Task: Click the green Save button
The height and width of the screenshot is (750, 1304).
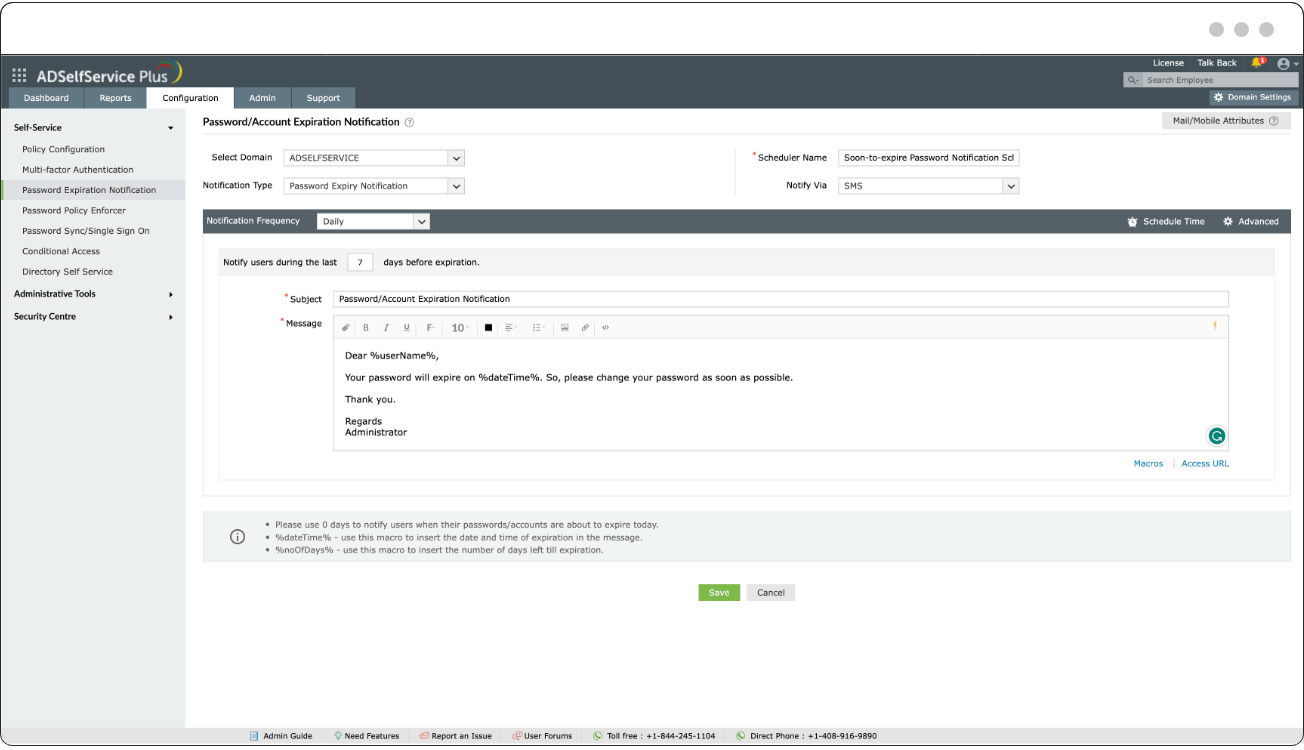Action: click(719, 593)
